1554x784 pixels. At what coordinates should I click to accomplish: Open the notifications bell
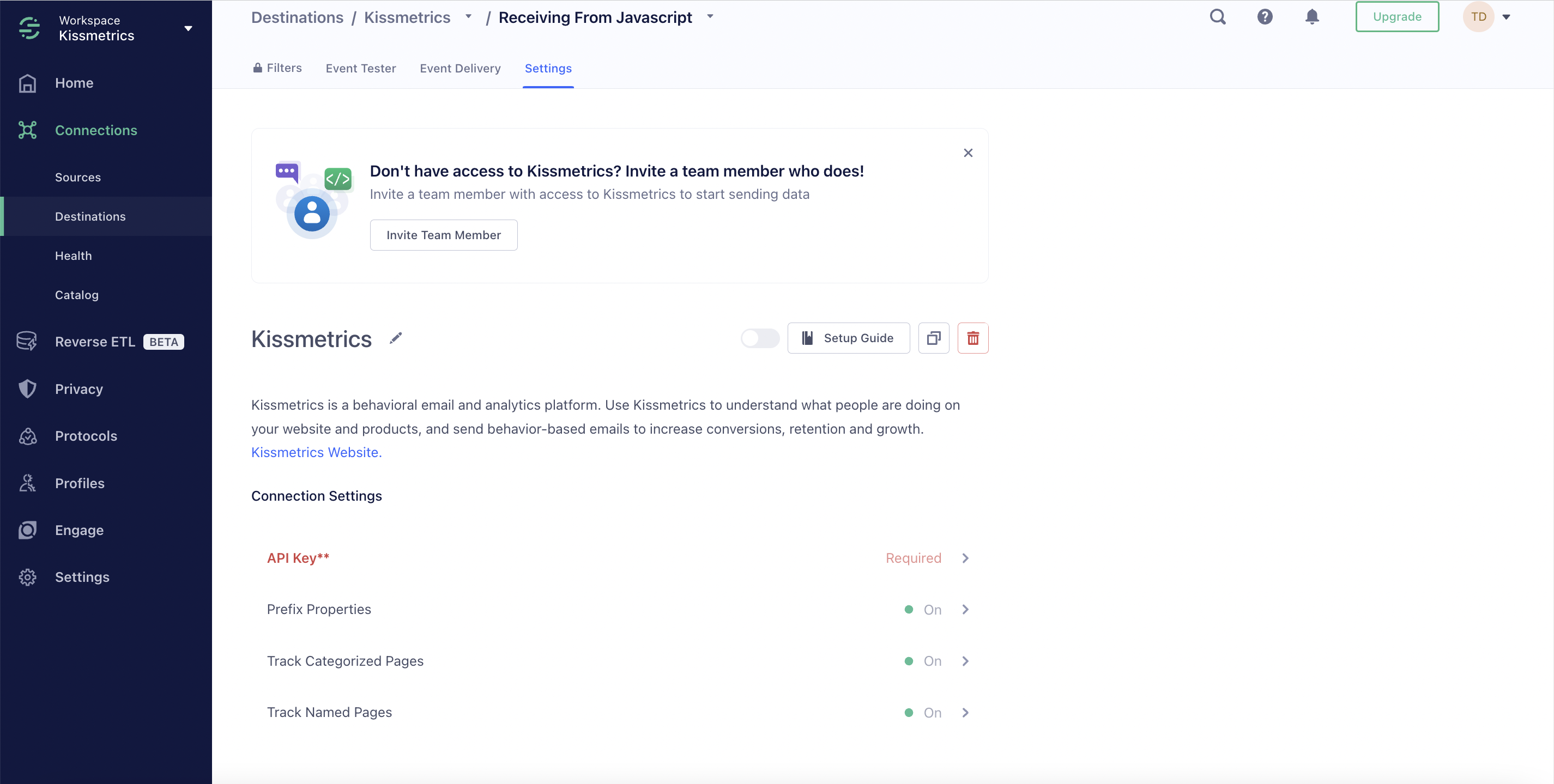[x=1311, y=17]
